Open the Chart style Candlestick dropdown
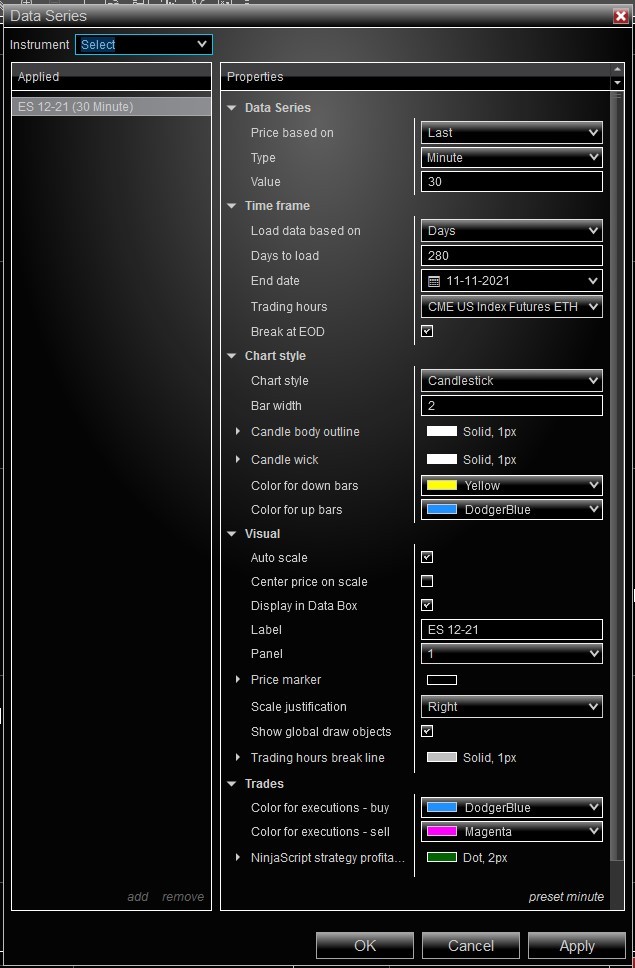 pos(512,381)
